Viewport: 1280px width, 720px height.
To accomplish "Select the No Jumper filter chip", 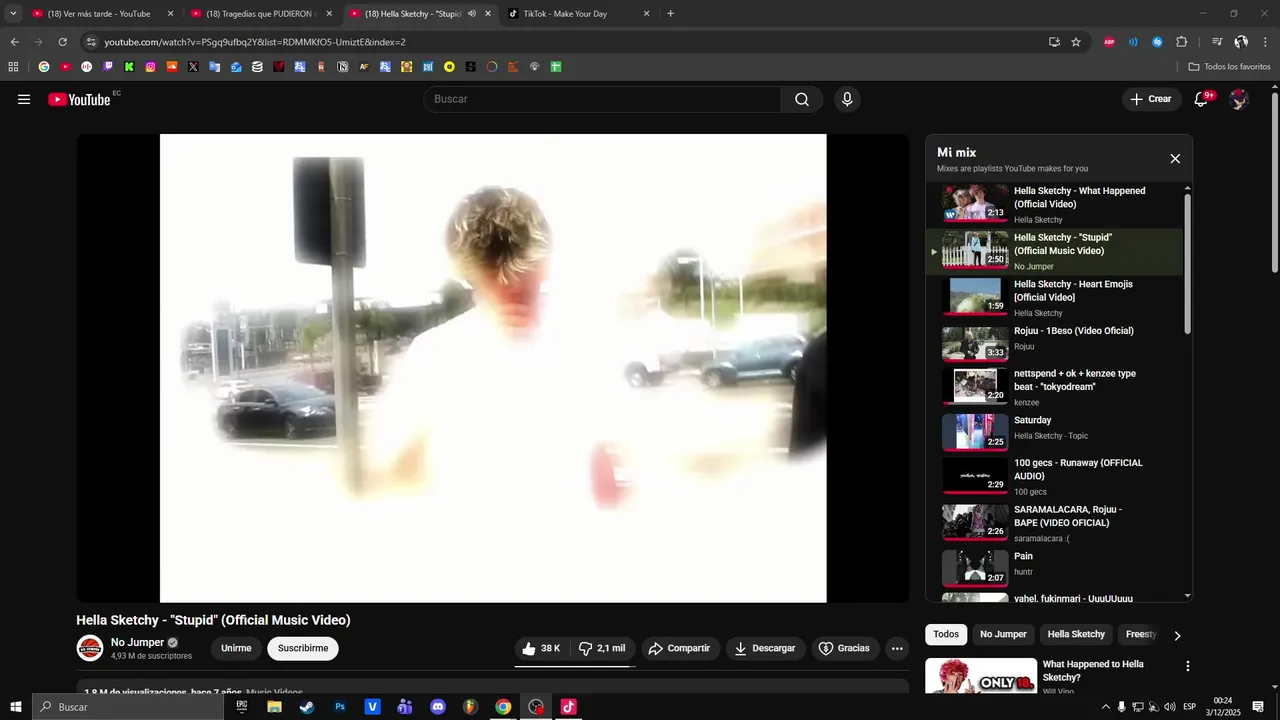I will pyautogui.click(x=1003, y=634).
